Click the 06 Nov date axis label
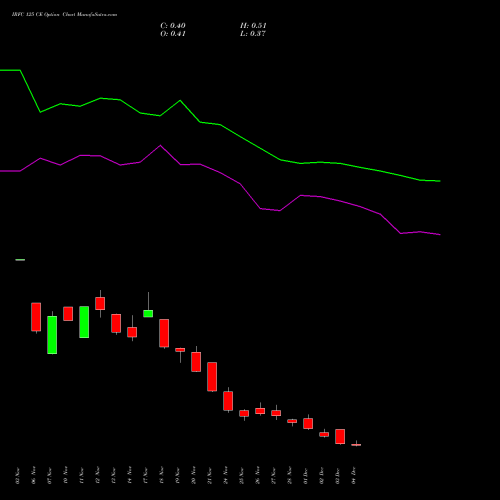The image size is (500, 500). tap(34, 475)
